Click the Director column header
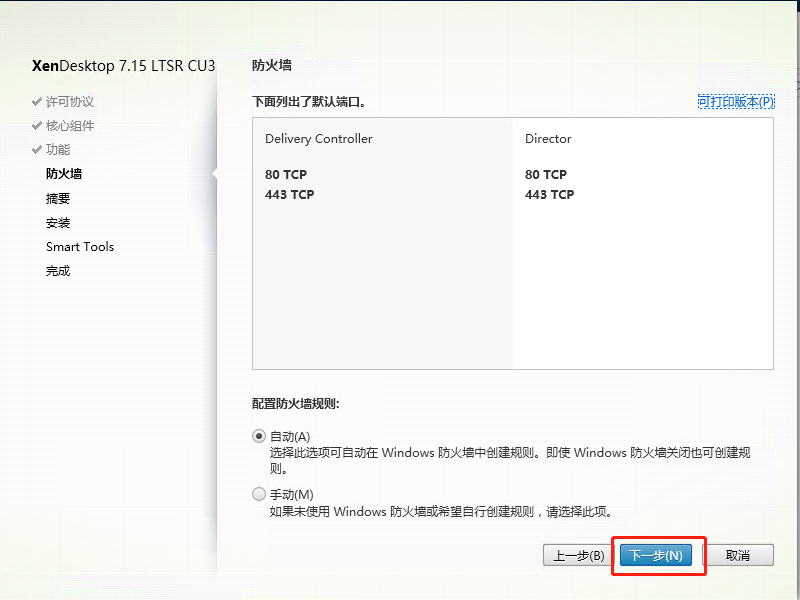Screen dimensions: 800x600 [x=548, y=139]
